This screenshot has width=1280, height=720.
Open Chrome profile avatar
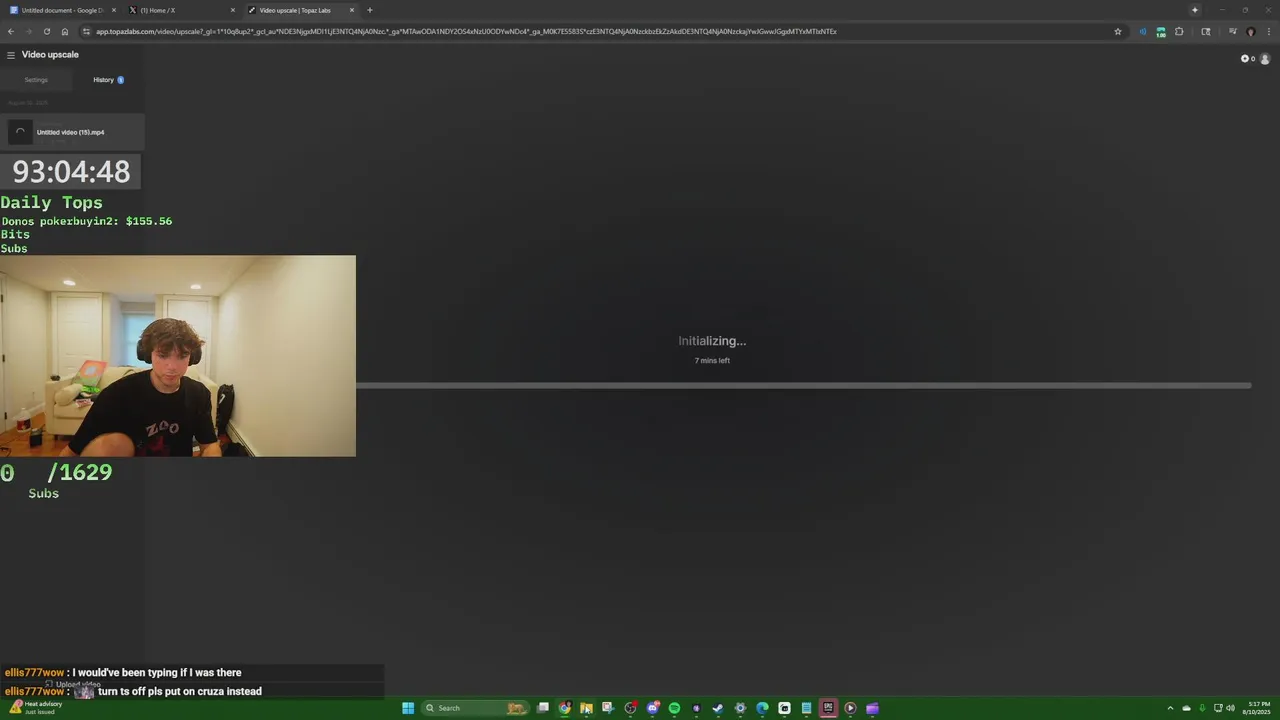[1251, 31]
